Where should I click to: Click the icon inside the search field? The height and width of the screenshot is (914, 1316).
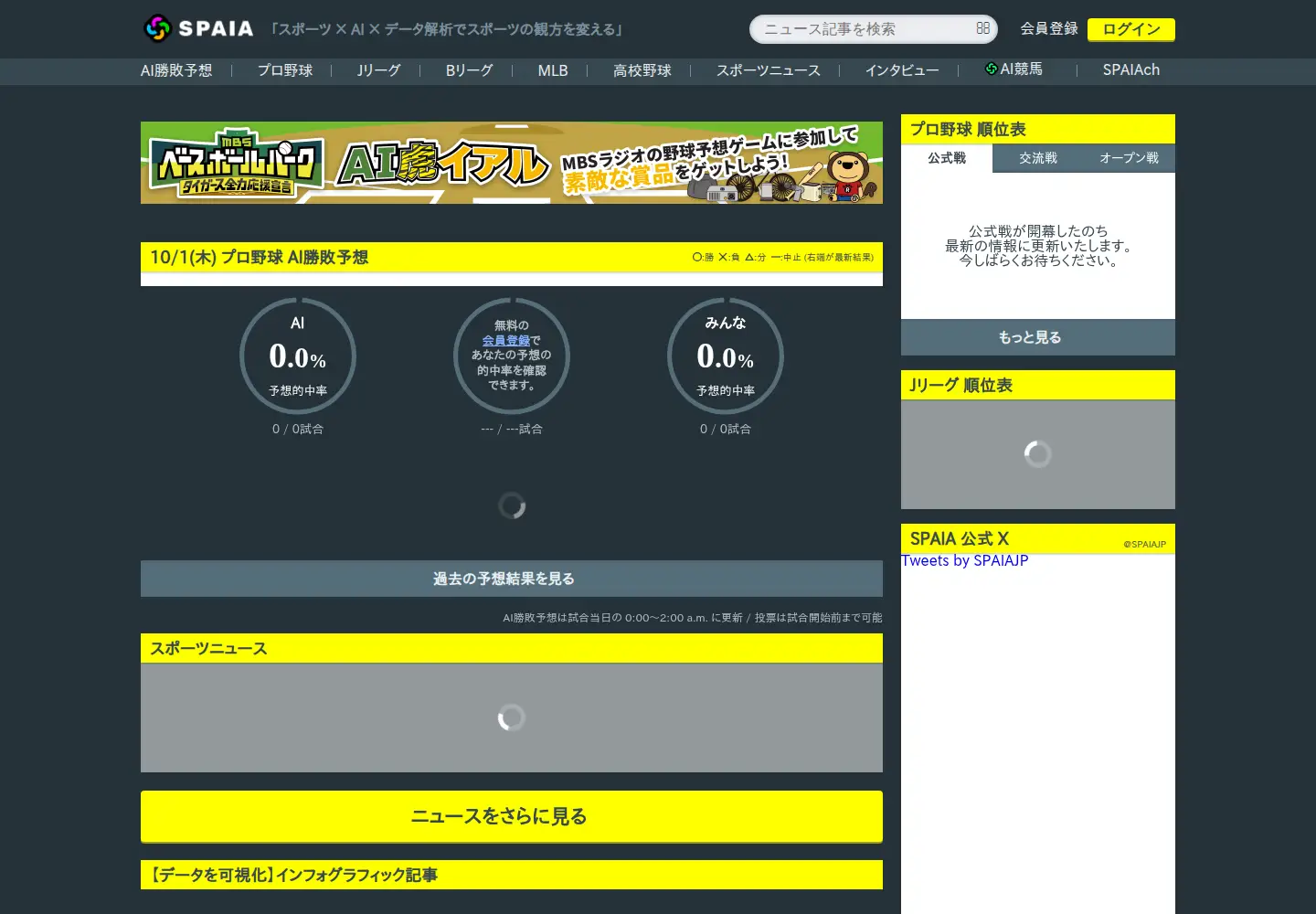pyautogui.click(x=982, y=29)
